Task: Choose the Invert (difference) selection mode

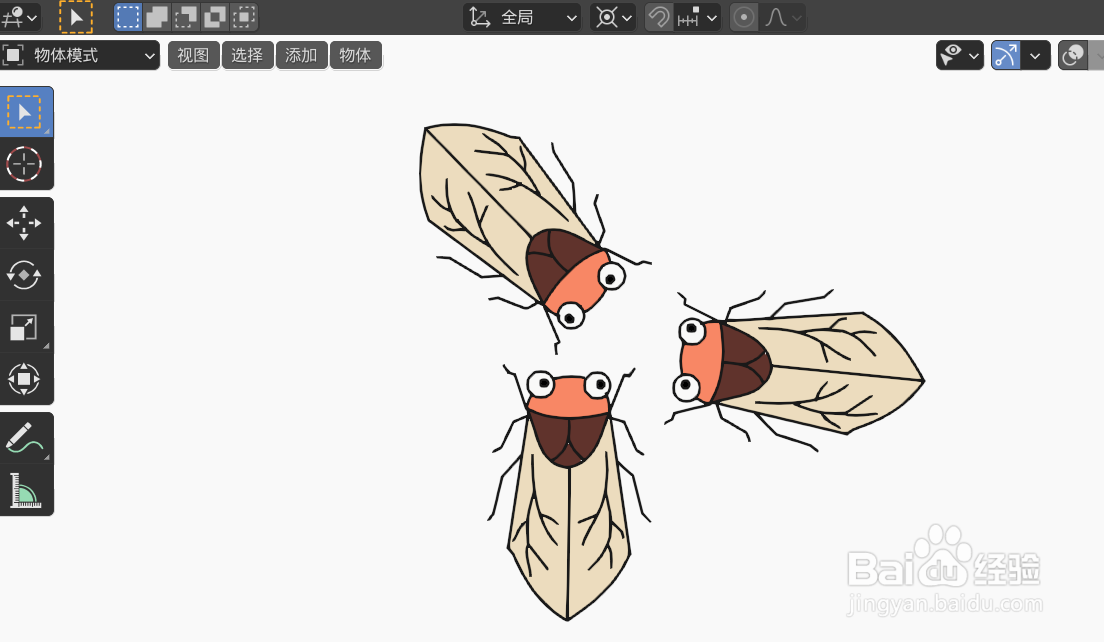Action: point(214,17)
